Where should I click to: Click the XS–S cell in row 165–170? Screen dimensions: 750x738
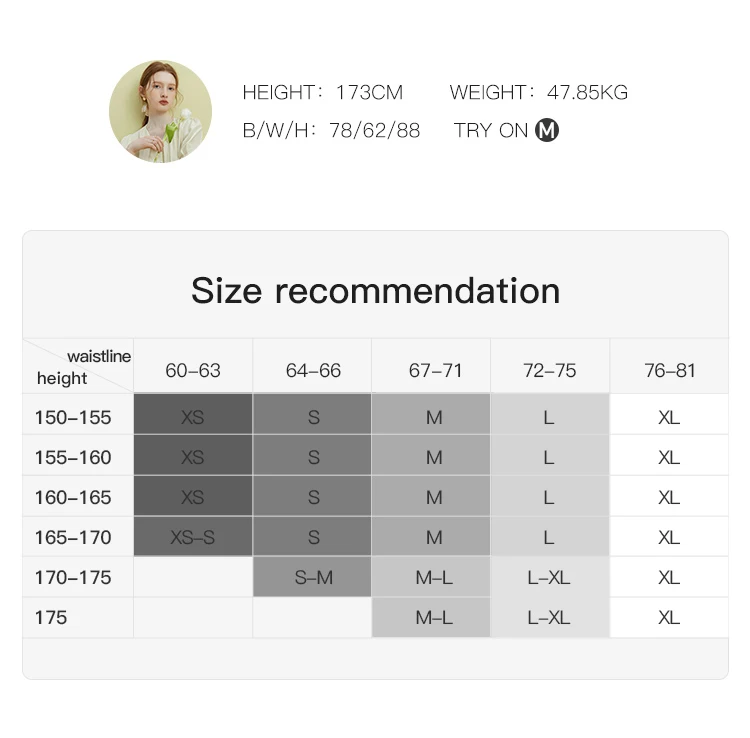[193, 537]
